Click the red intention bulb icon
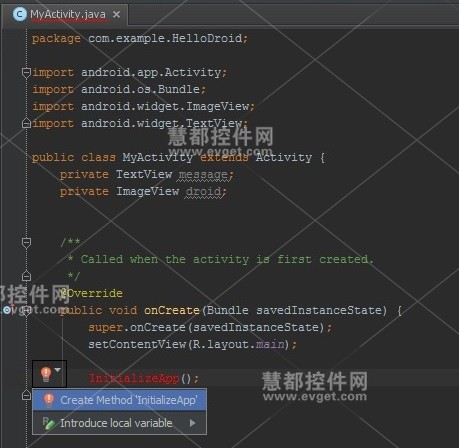Image resolution: width=459 pixels, height=448 pixels. click(x=46, y=374)
